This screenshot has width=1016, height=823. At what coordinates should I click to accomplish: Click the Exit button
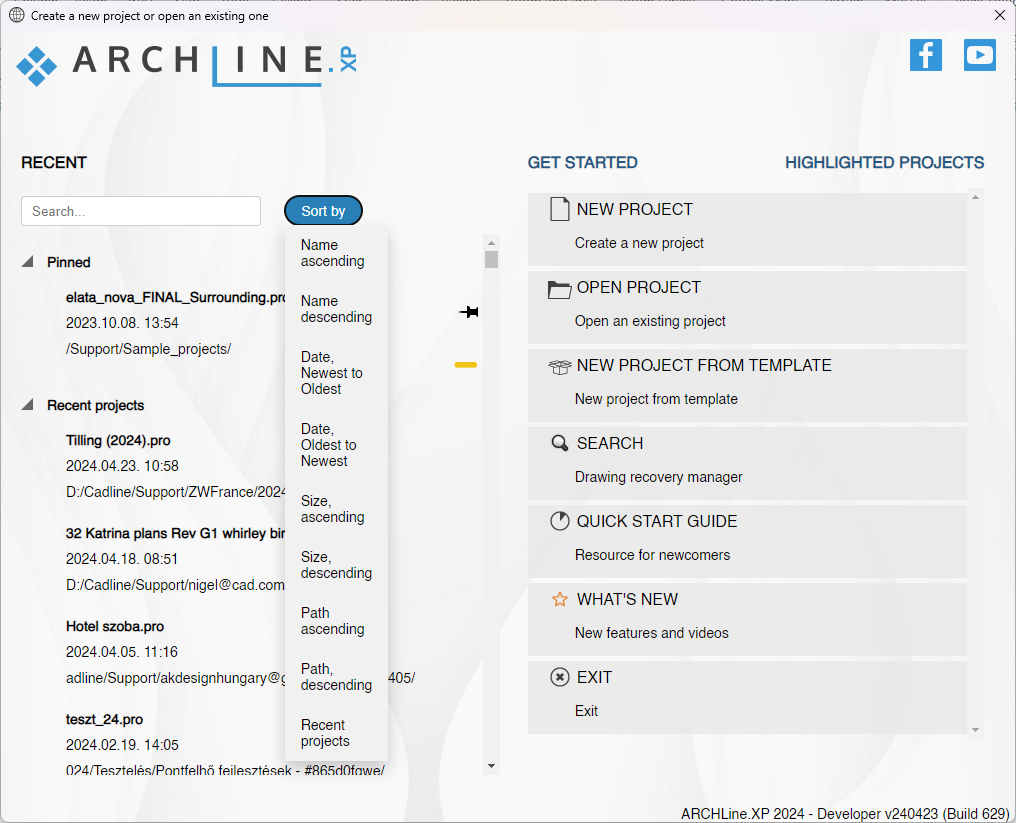coord(747,697)
